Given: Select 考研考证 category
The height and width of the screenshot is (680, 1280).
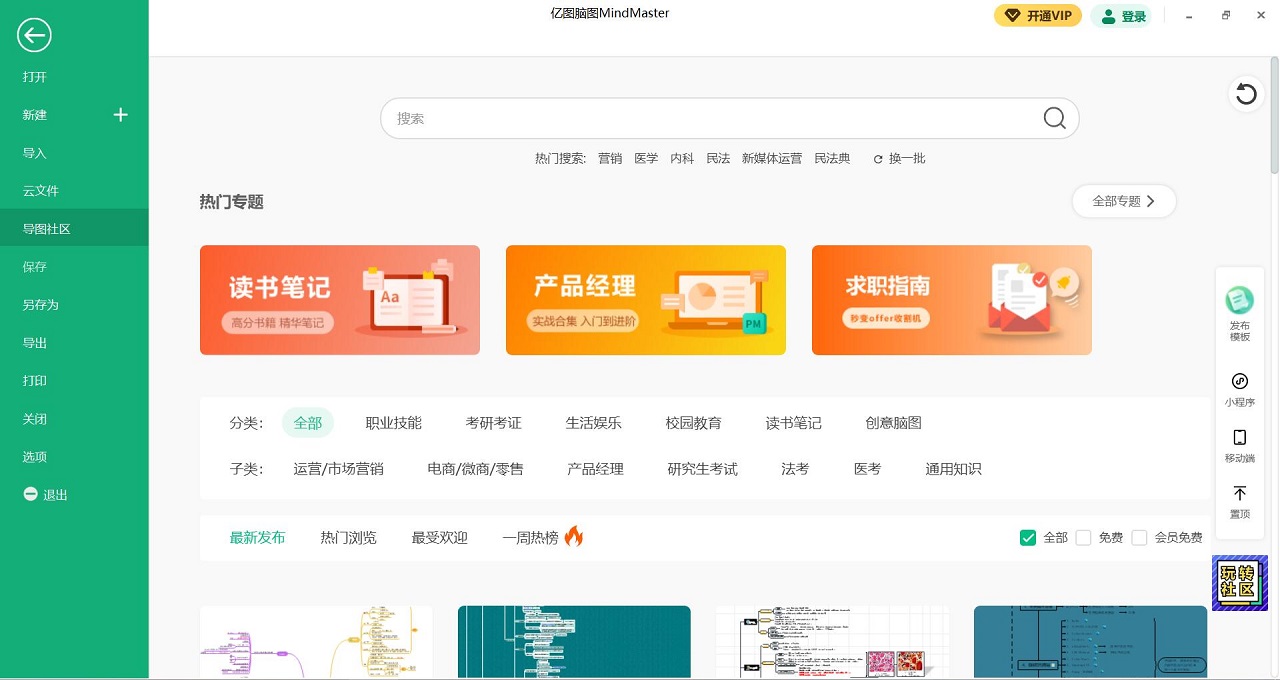Looking at the screenshot, I should 494,423.
